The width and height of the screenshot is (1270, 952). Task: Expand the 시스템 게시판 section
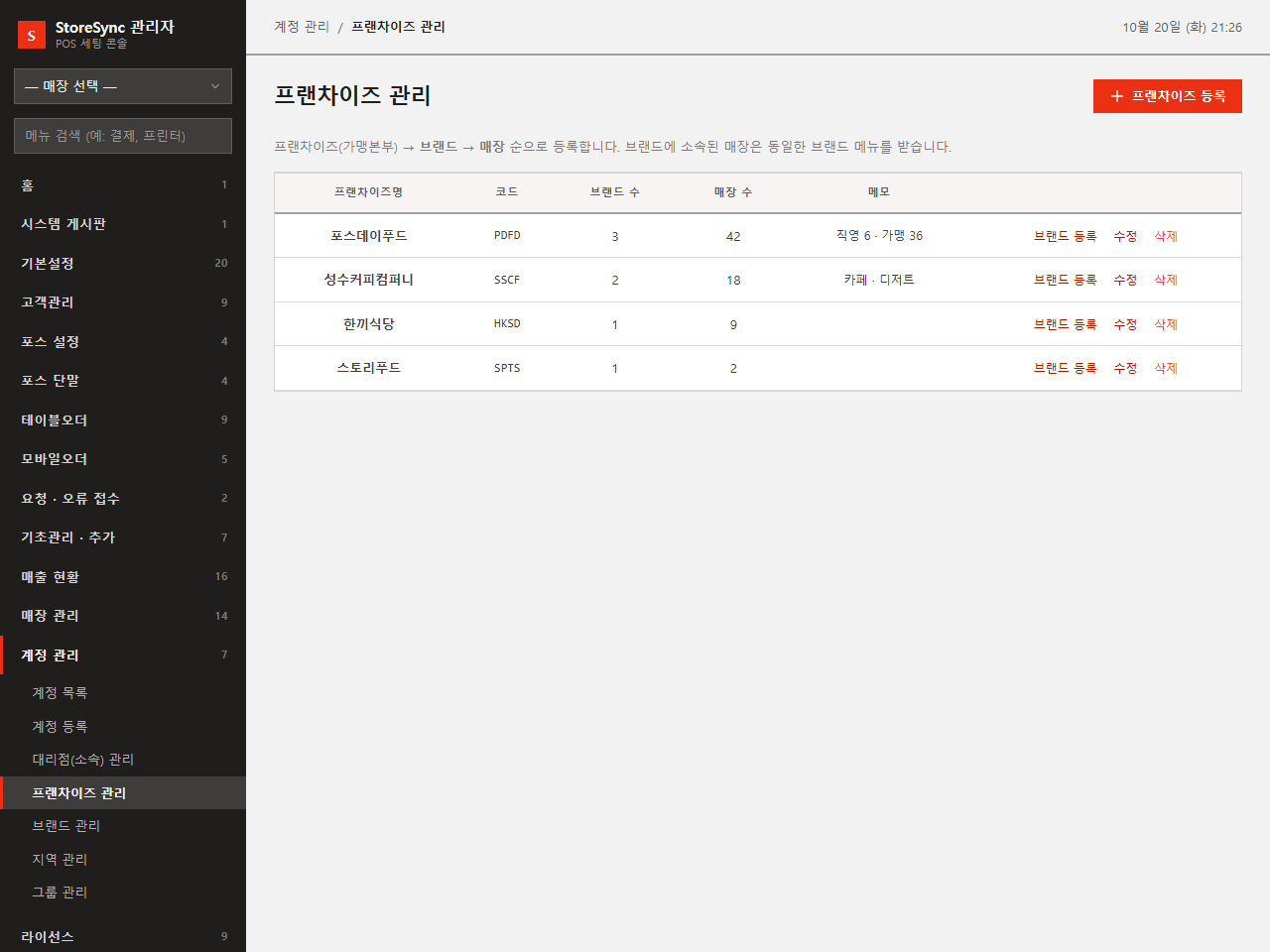tap(123, 224)
